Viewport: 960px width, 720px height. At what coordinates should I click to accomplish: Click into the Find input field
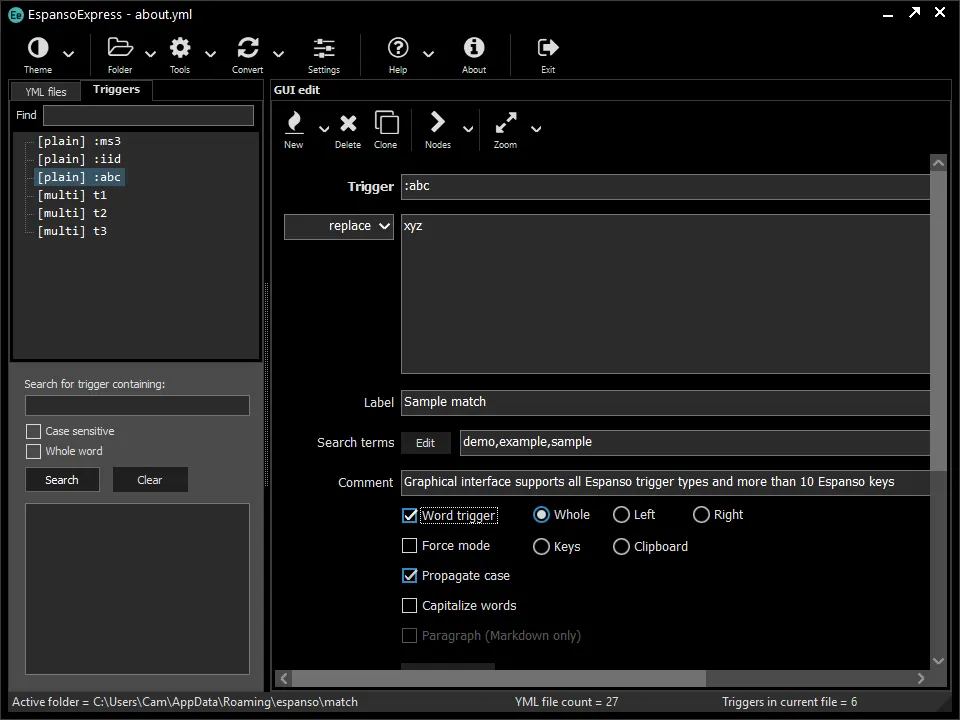(148, 116)
